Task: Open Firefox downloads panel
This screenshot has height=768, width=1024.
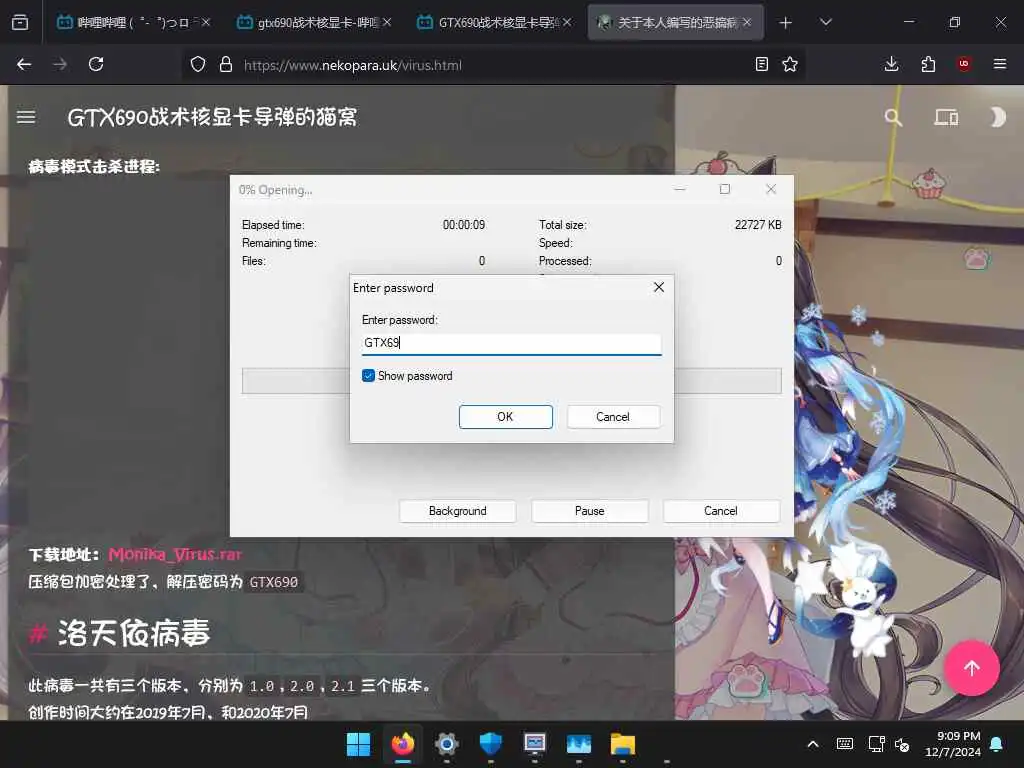Action: click(x=891, y=64)
